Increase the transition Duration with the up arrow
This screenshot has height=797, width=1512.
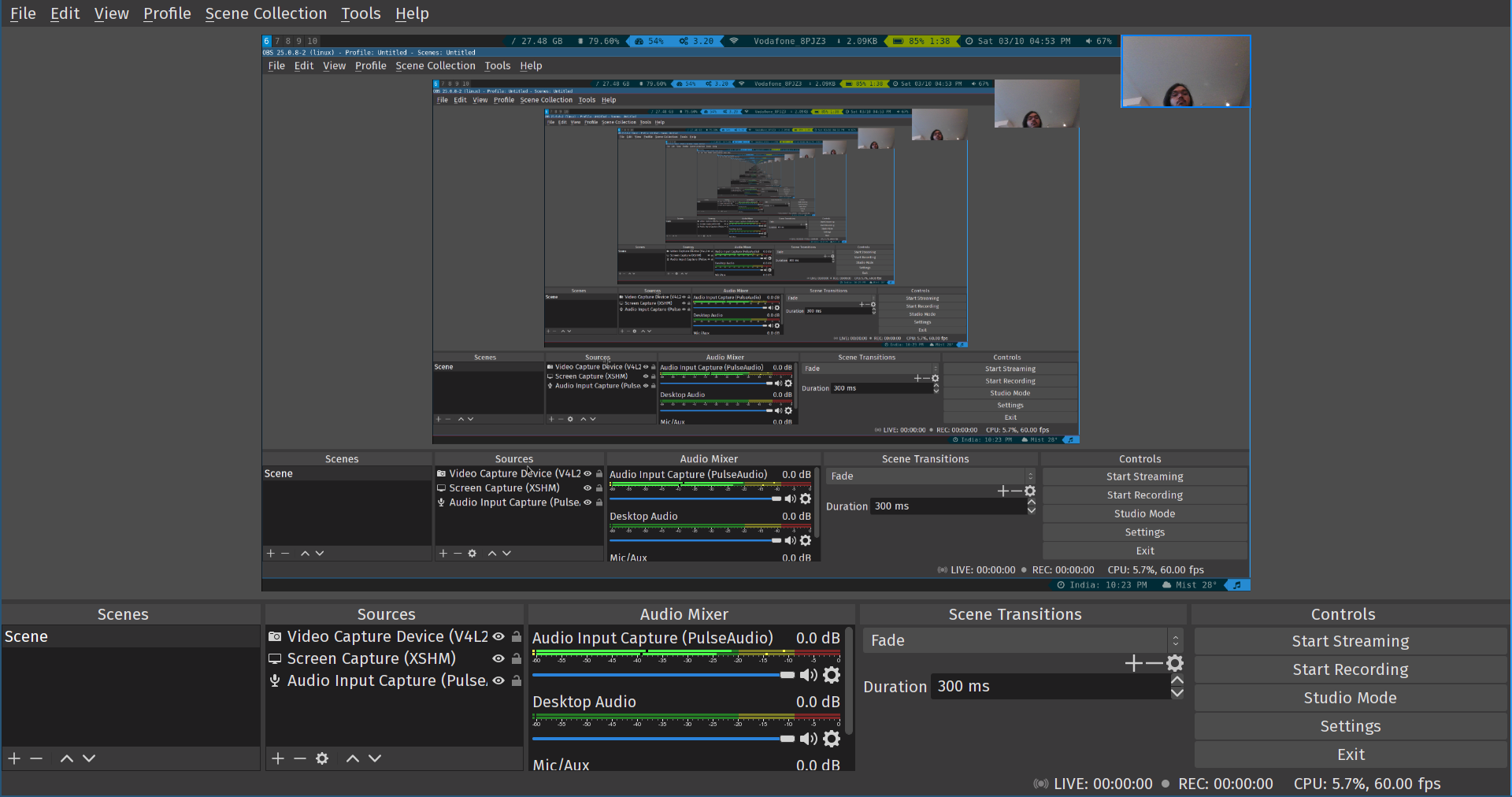click(x=1177, y=680)
